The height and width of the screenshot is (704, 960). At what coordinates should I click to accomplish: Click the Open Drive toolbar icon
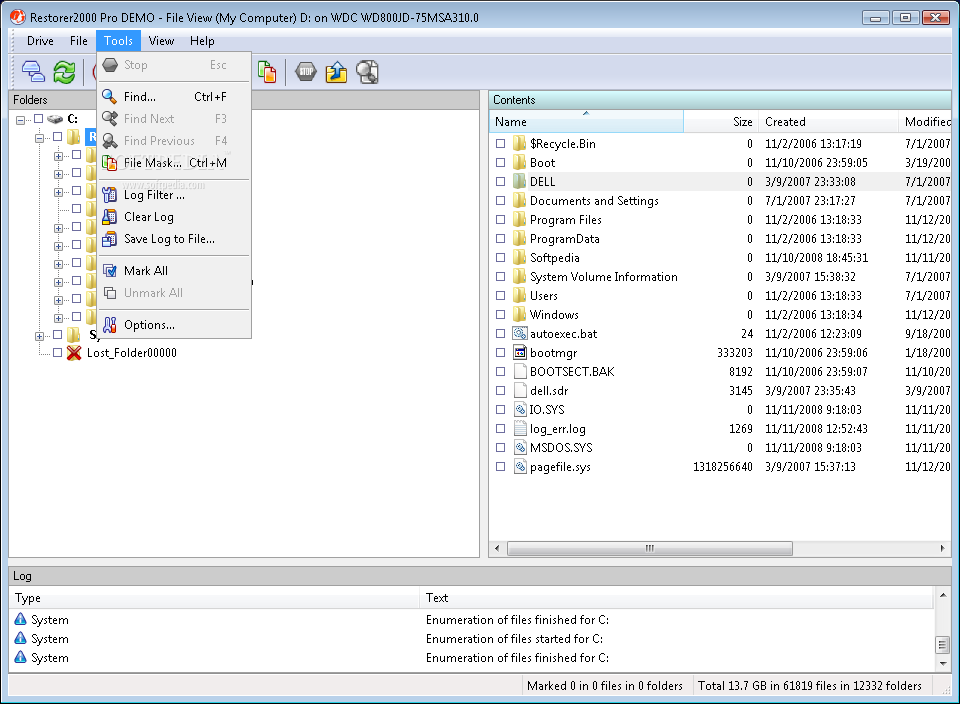[33, 72]
